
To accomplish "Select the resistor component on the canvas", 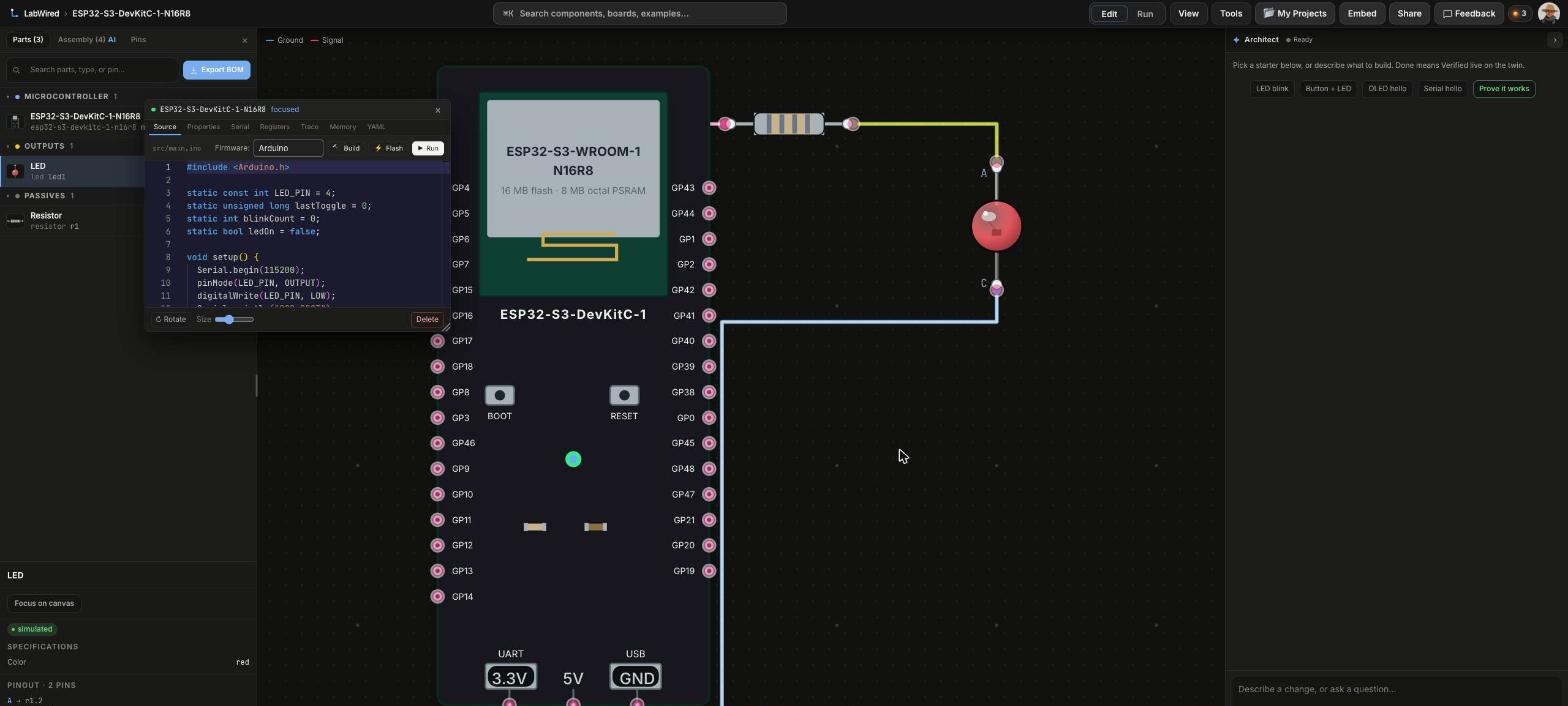I will tap(789, 124).
